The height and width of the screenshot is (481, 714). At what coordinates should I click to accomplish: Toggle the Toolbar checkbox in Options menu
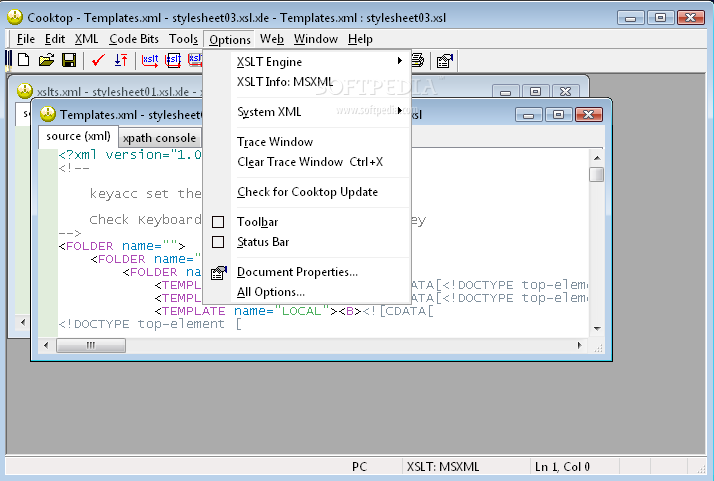click(x=218, y=222)
